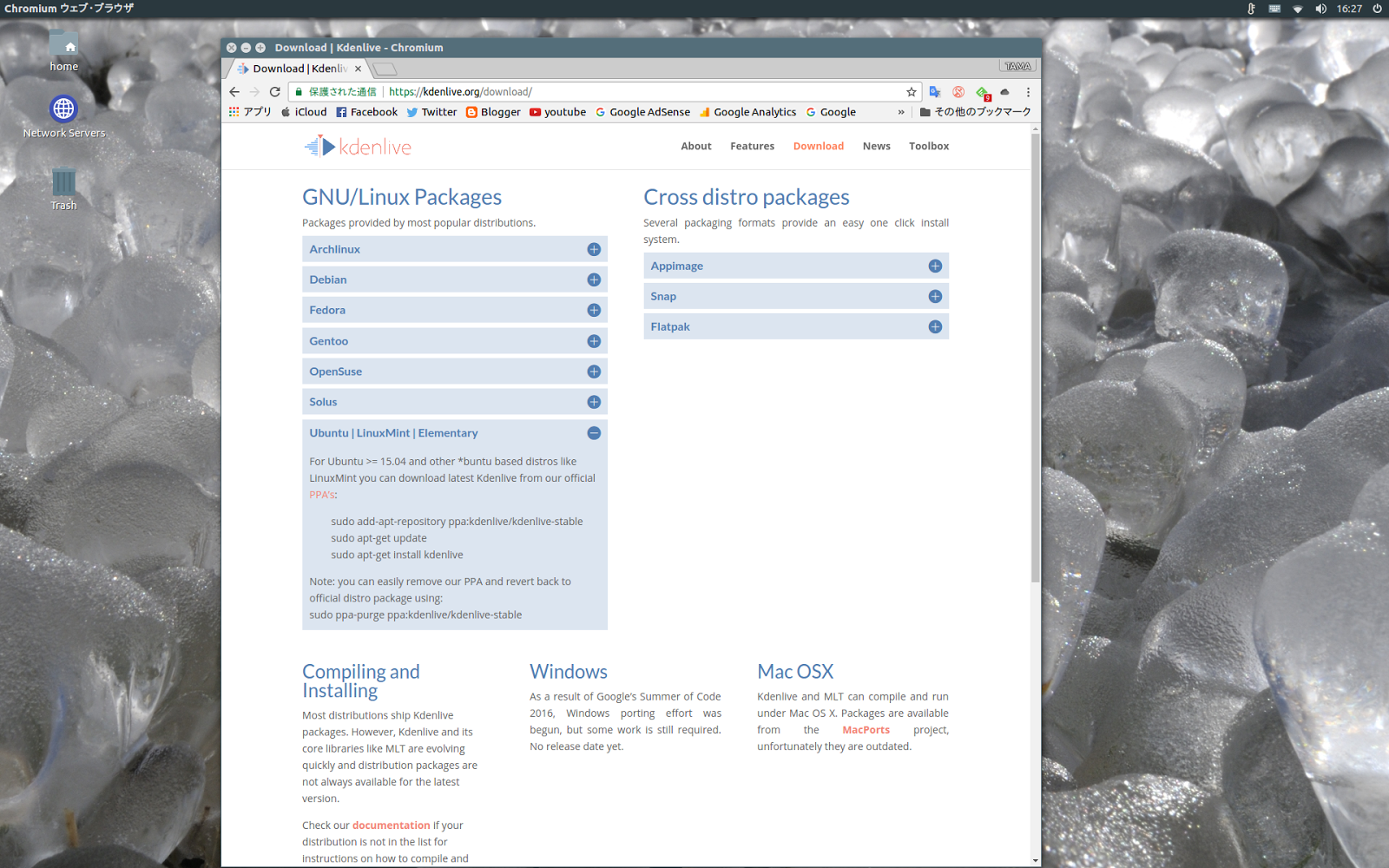Click the temperature indicator in the top panel

(x=1251, y=9)
